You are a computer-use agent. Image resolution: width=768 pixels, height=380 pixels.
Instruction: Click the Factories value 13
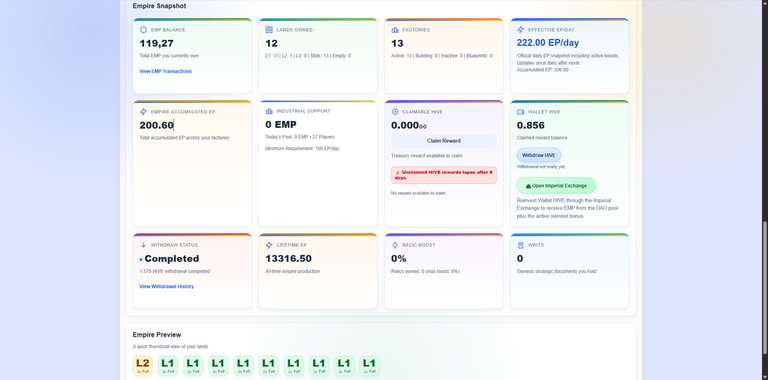(397, 44)
